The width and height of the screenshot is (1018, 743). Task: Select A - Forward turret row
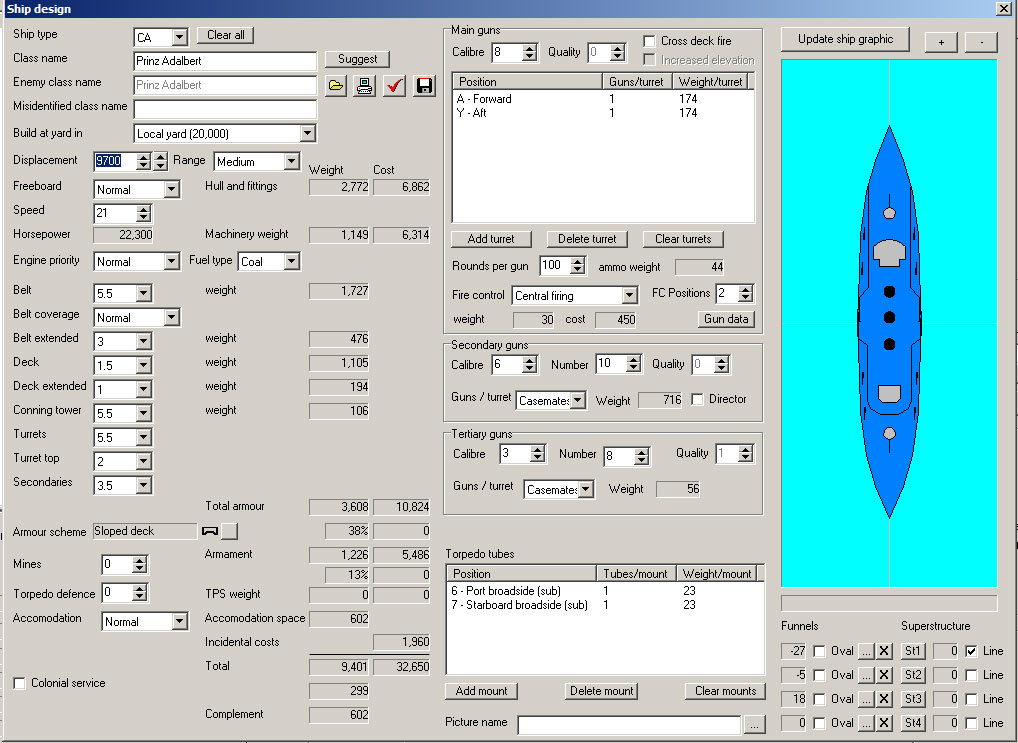[x=603, y=99]
